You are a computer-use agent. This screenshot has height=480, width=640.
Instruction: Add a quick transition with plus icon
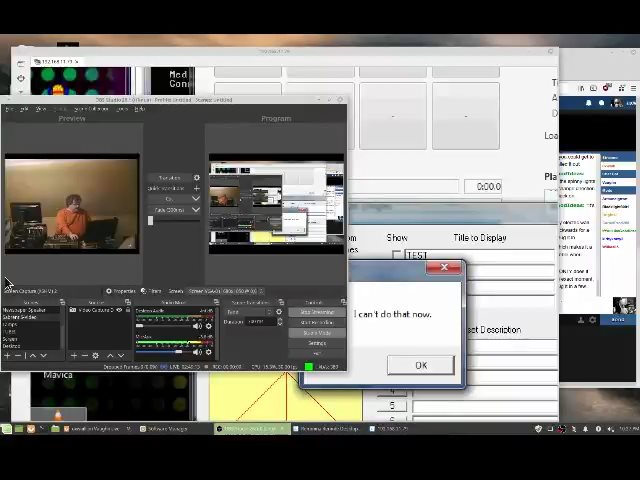[x=197, y=189]
